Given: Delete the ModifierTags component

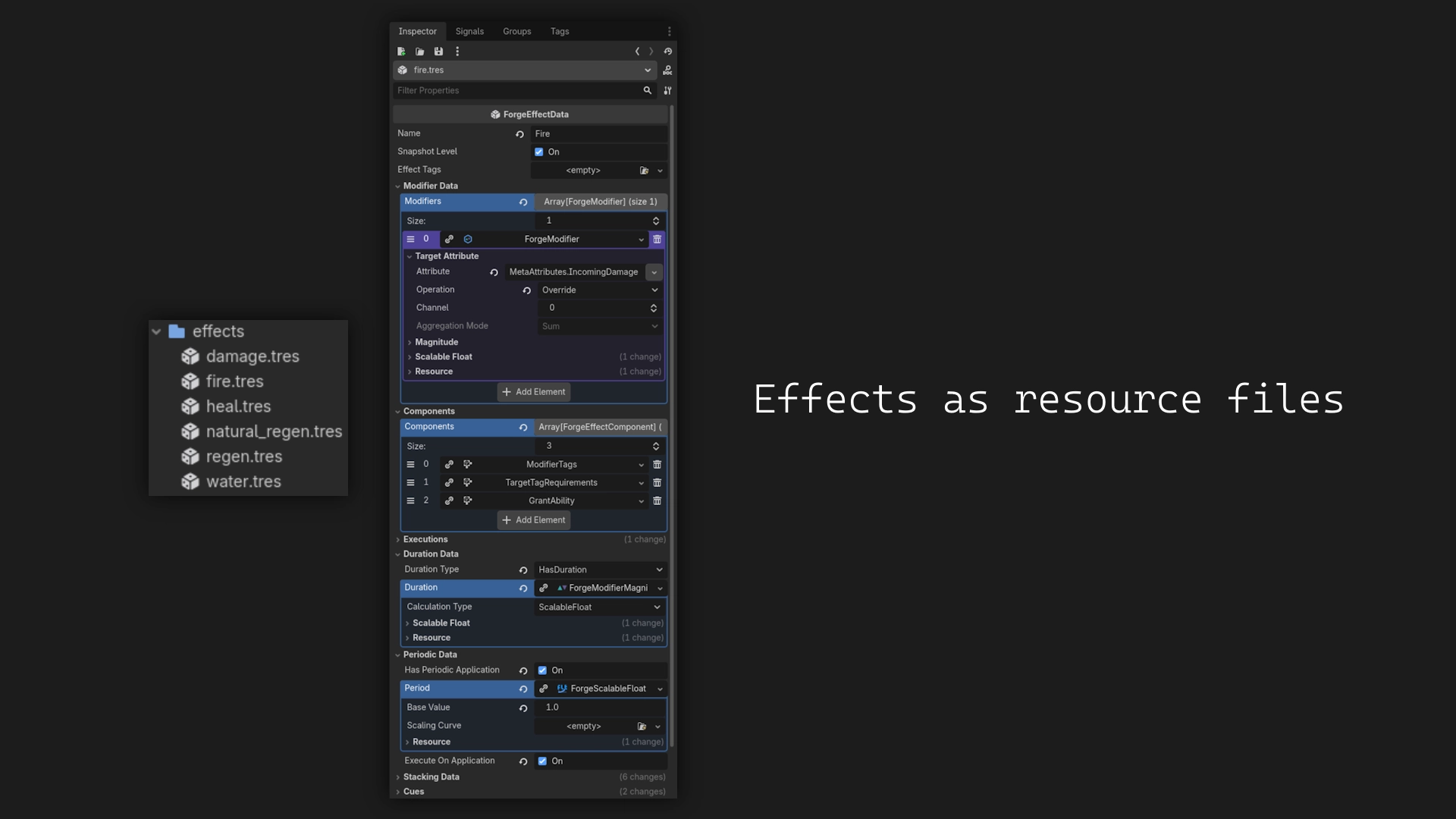Looking at the screenshot, I should pos(657,465).
